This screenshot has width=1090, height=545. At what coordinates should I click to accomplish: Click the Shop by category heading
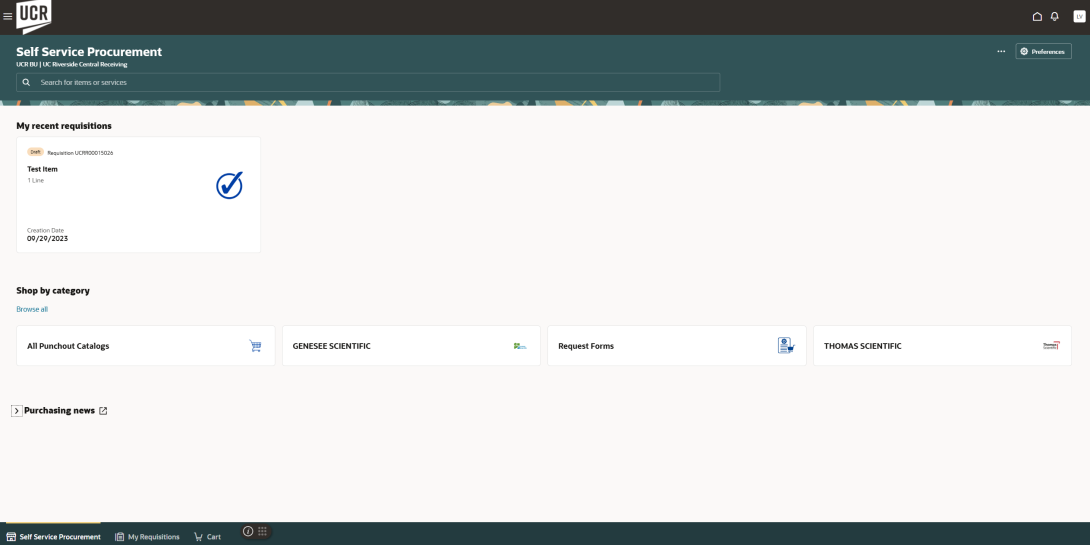[53, 291]
